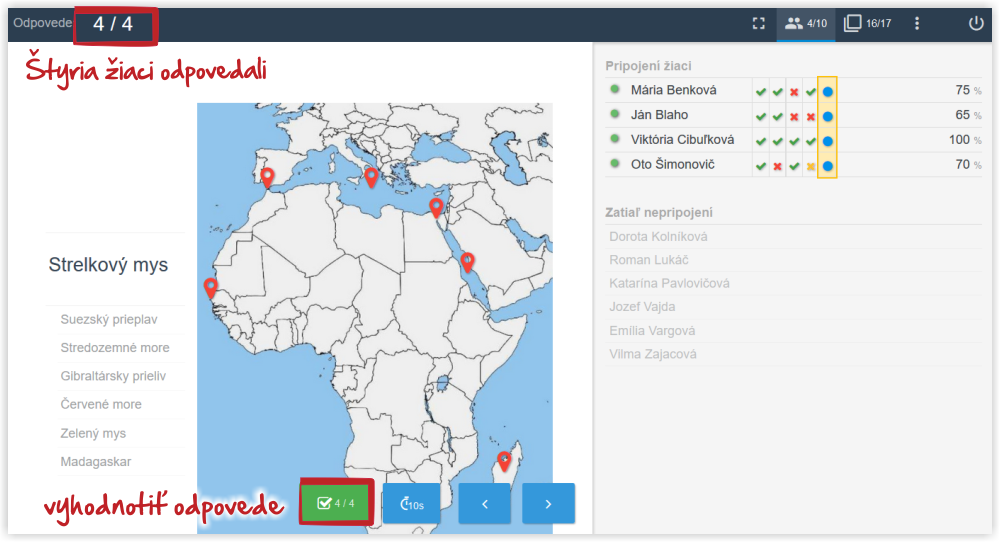This screenshot has width=1000, height=542.
Task: Click Ján Blaho's red cross answer mark
Action: (794, 116)
